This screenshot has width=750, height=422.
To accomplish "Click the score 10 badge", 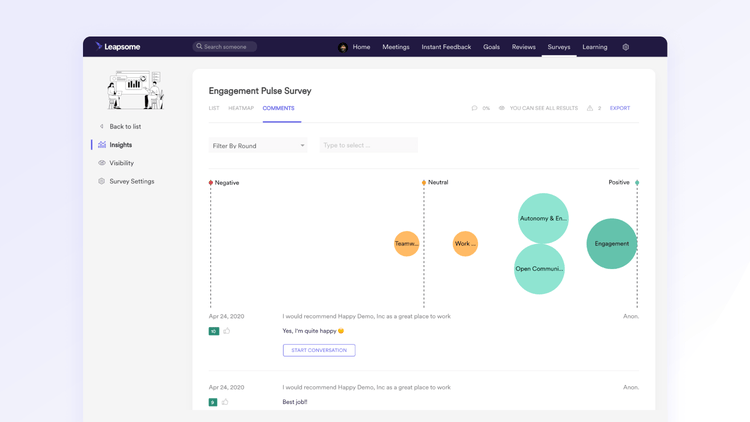I will (214, 331).
